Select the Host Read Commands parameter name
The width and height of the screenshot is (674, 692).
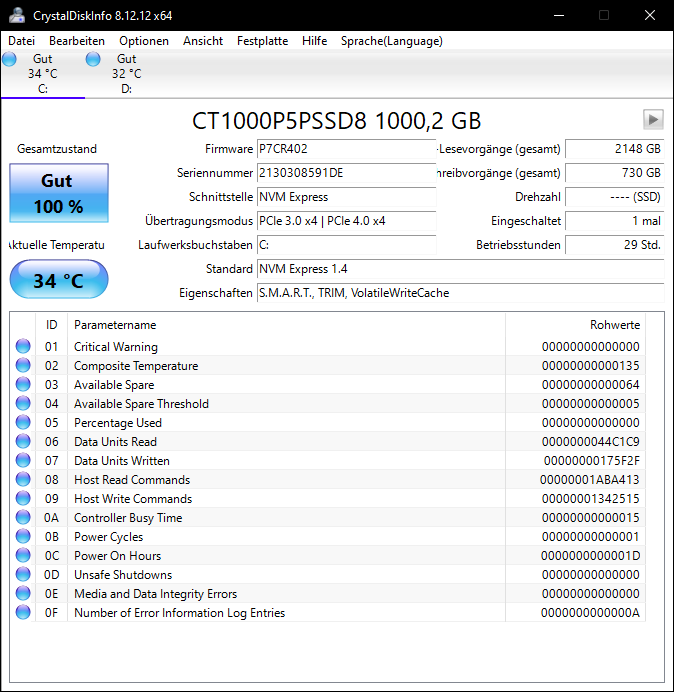coord(132,480)
